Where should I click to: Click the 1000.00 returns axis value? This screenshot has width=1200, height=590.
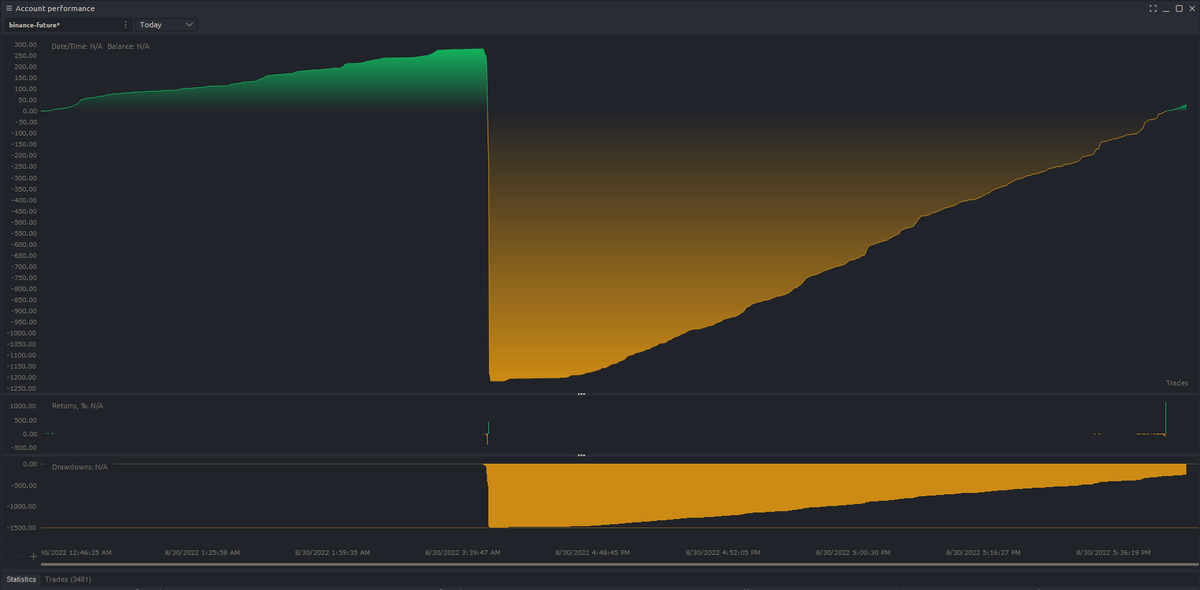coord(23,406)
